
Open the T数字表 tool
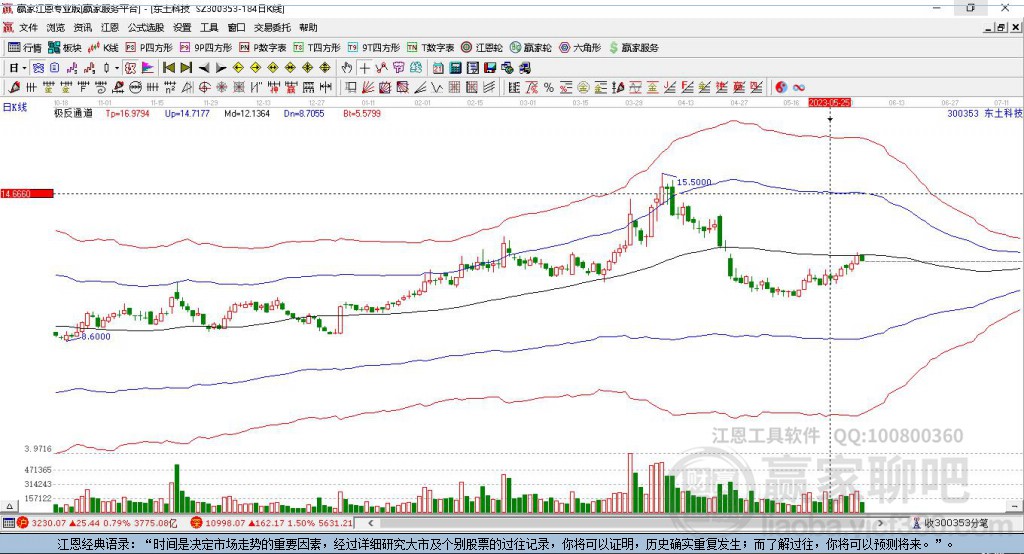point(430,48)
